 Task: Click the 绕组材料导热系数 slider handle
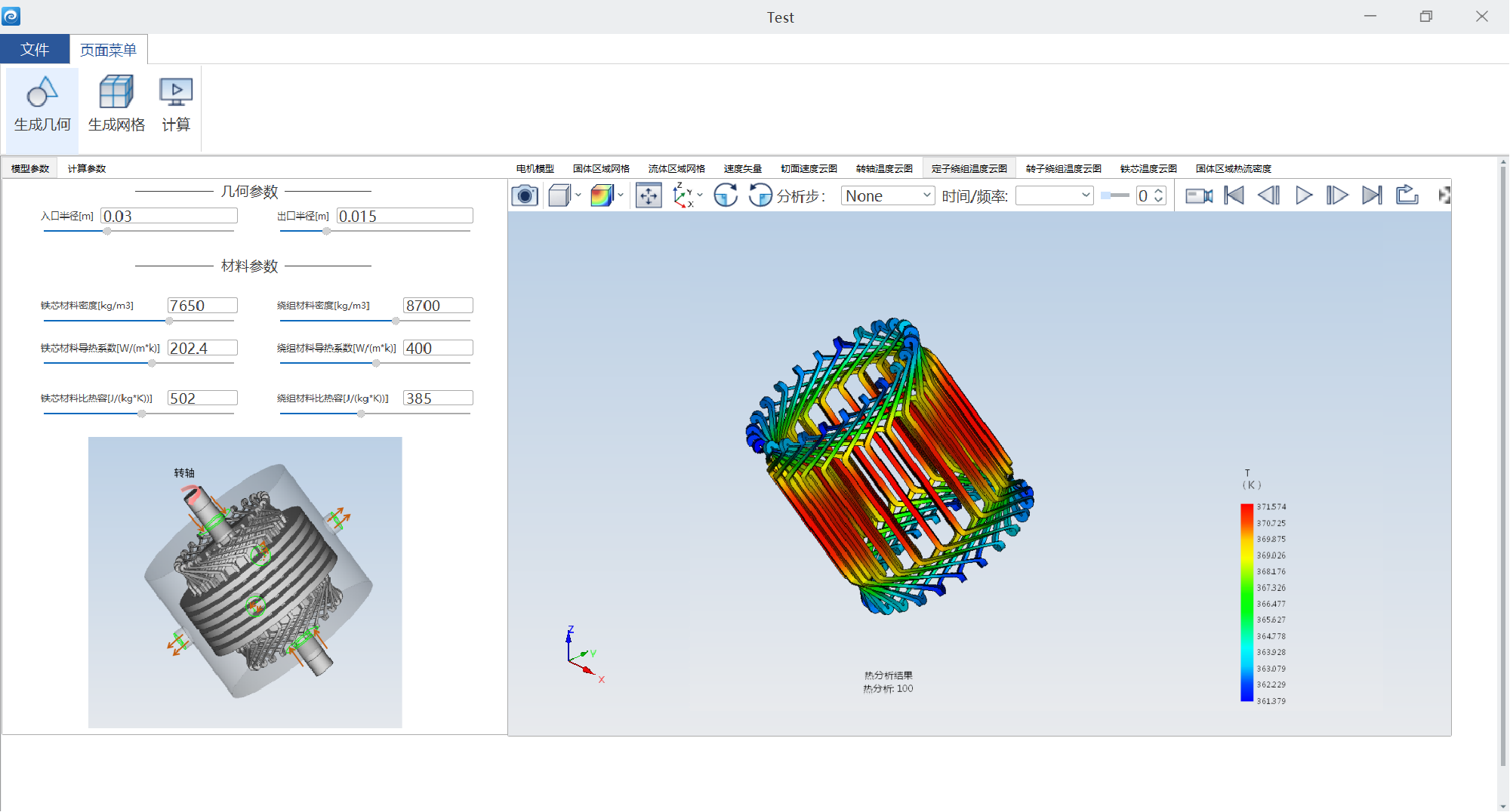(376, 363)
